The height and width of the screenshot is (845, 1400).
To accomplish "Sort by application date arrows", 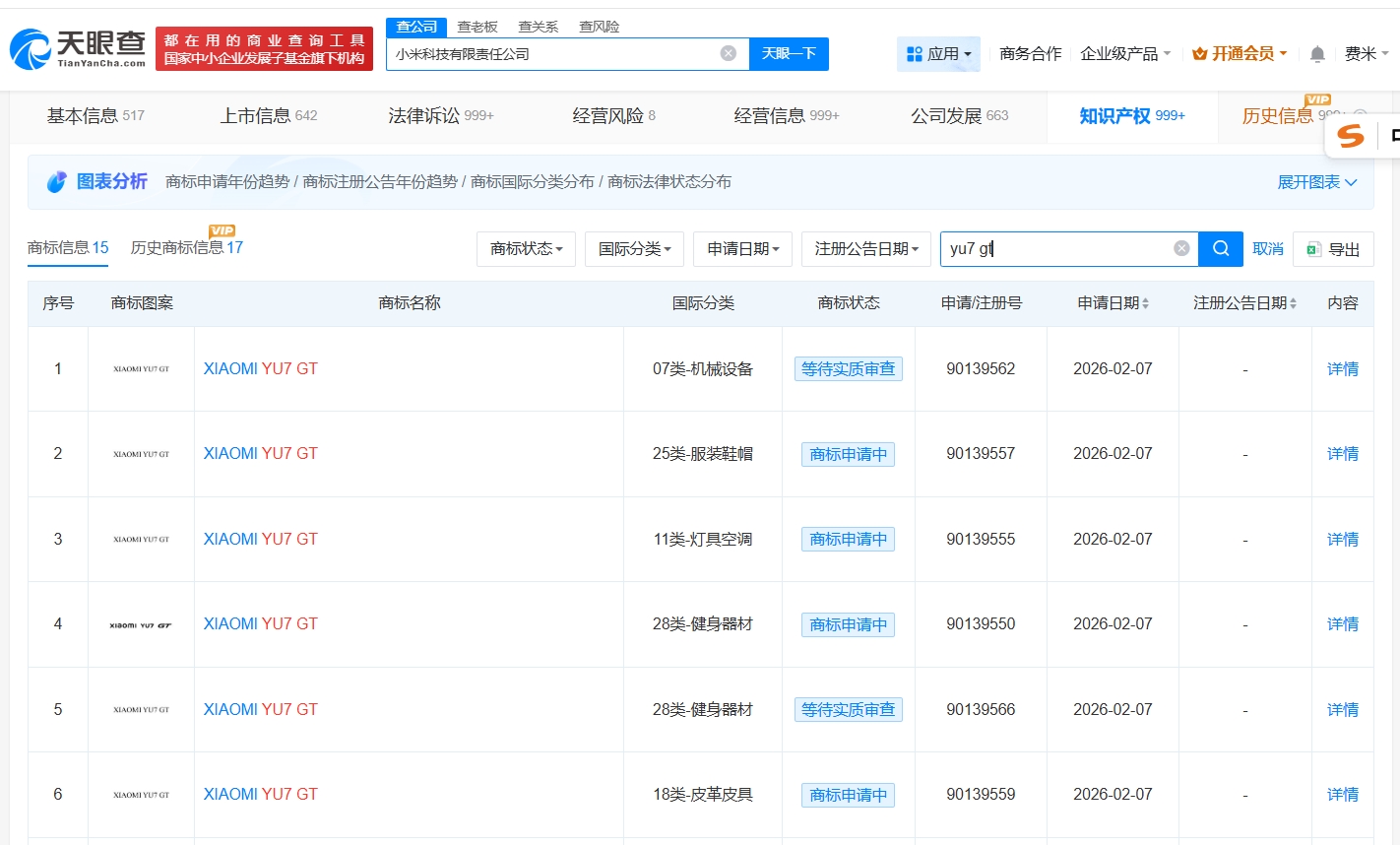I will pyautogui.click(x=1146, y=303).
